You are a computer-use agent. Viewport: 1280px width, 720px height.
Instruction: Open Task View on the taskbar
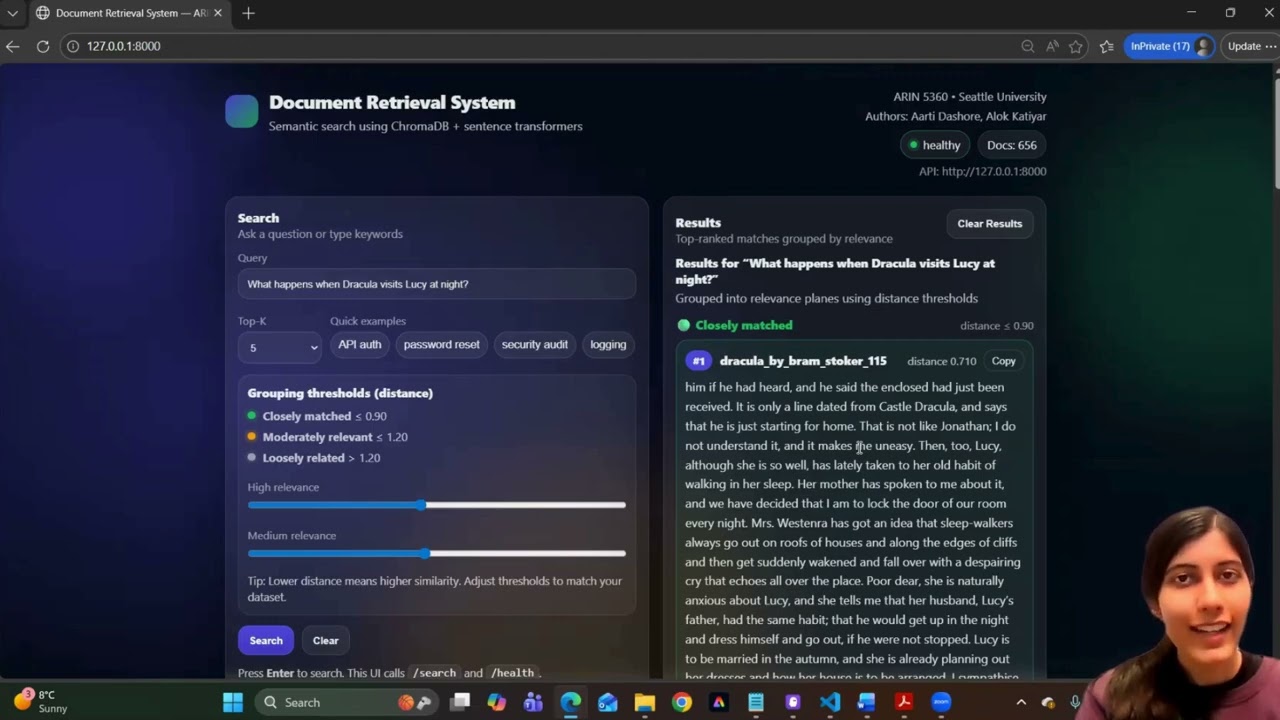[460, 702]
